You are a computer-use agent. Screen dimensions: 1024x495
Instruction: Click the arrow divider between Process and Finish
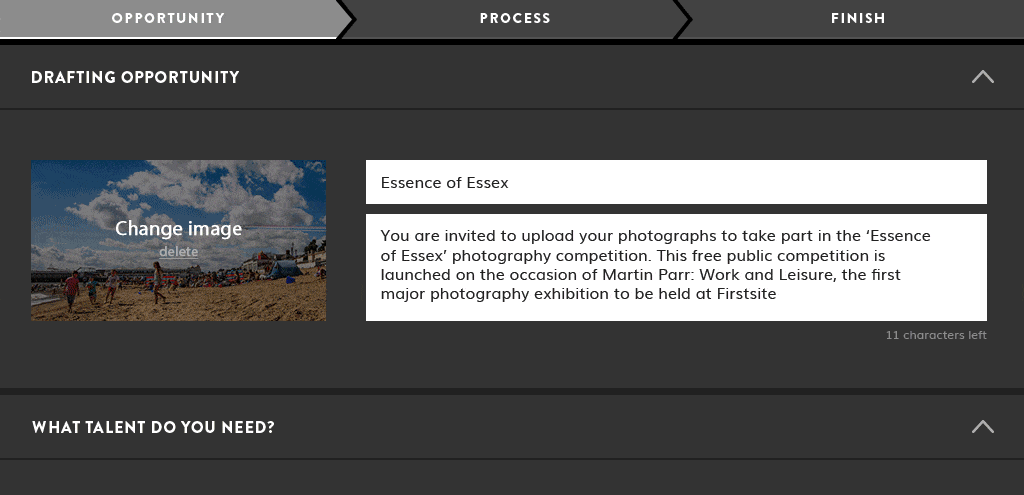point(683,19)
